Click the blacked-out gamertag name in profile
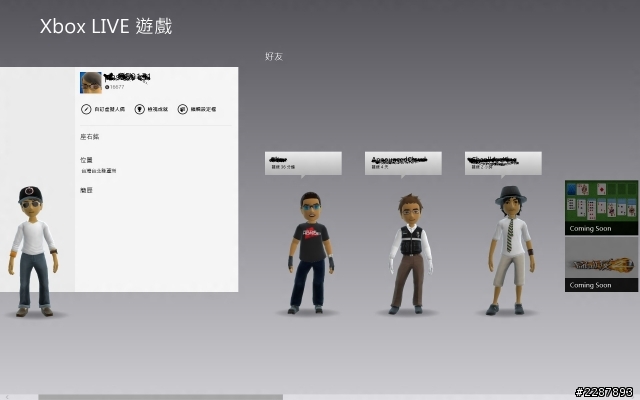The image size is (640, 400). [127, 77]
